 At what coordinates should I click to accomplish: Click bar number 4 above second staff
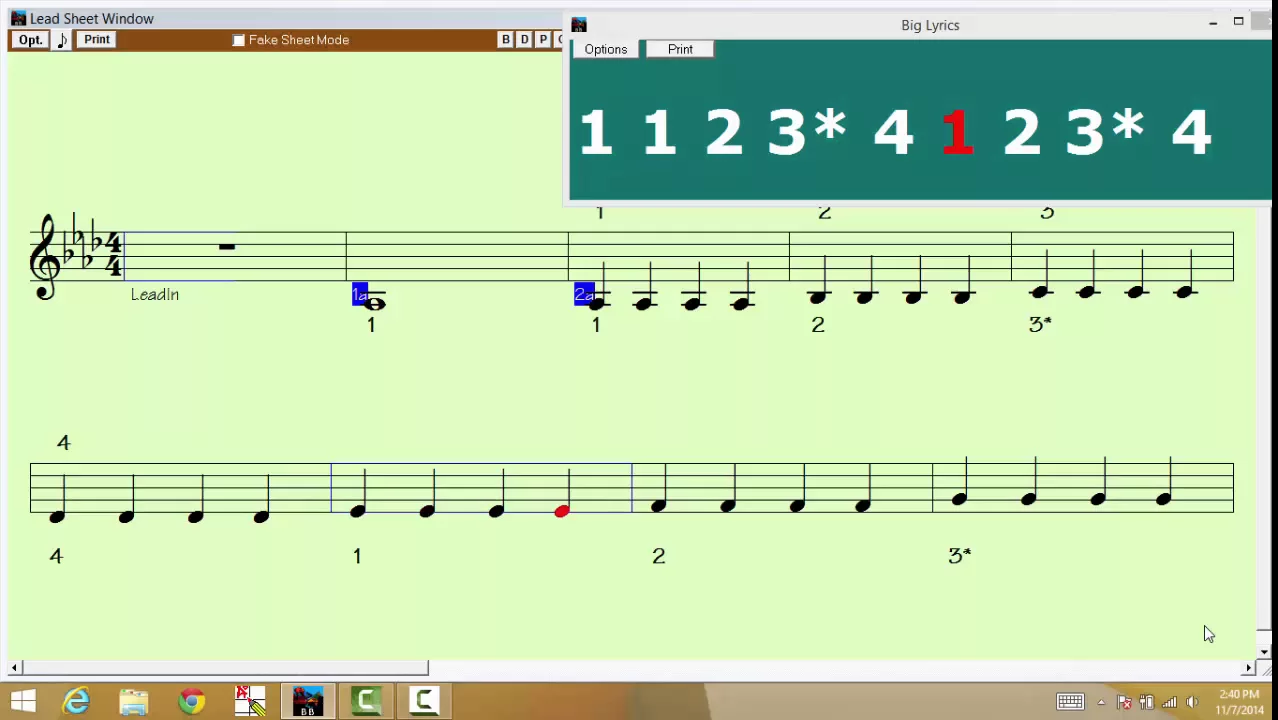64,442
